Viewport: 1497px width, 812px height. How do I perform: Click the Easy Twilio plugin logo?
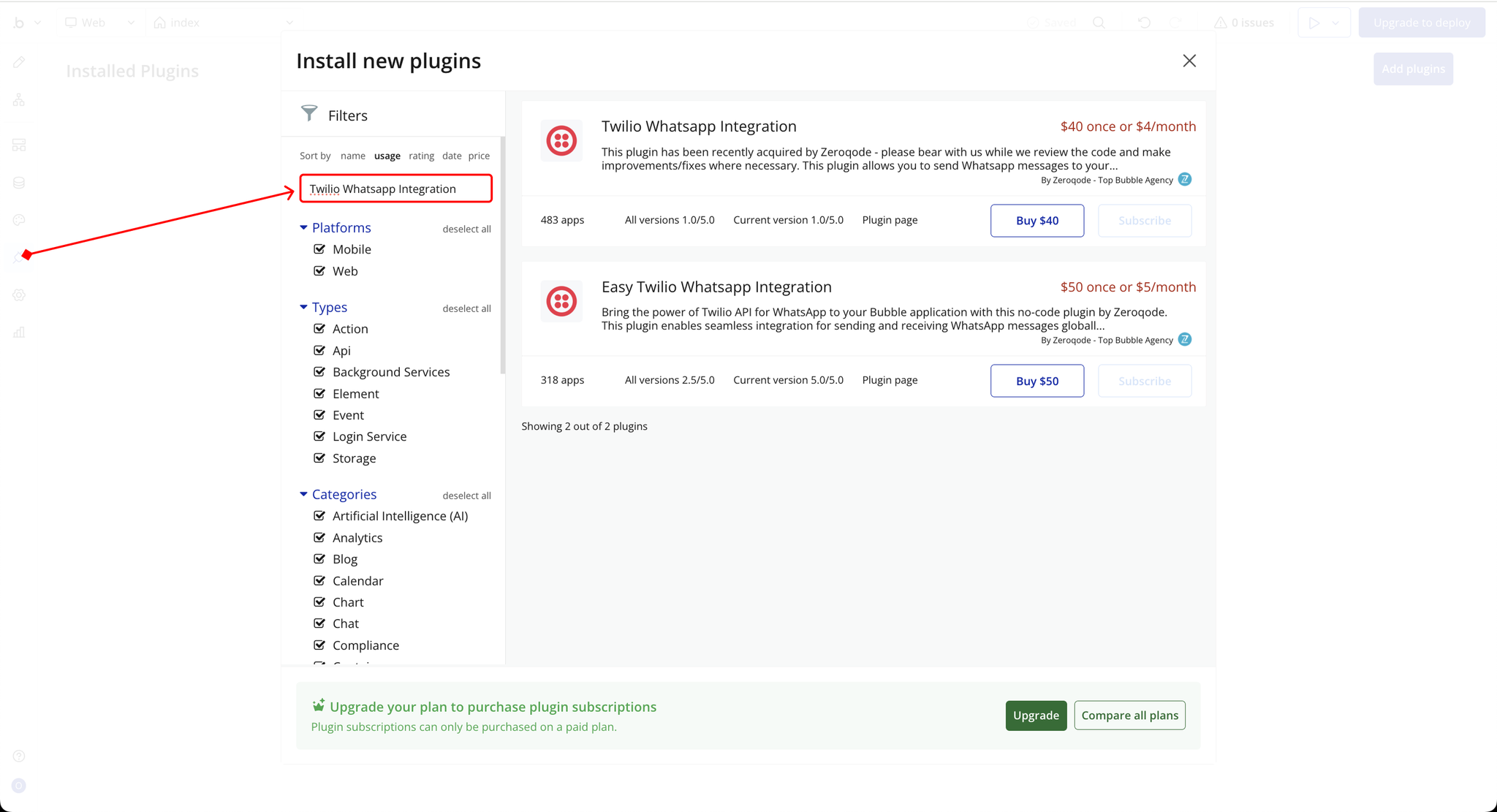pos(561,301)
